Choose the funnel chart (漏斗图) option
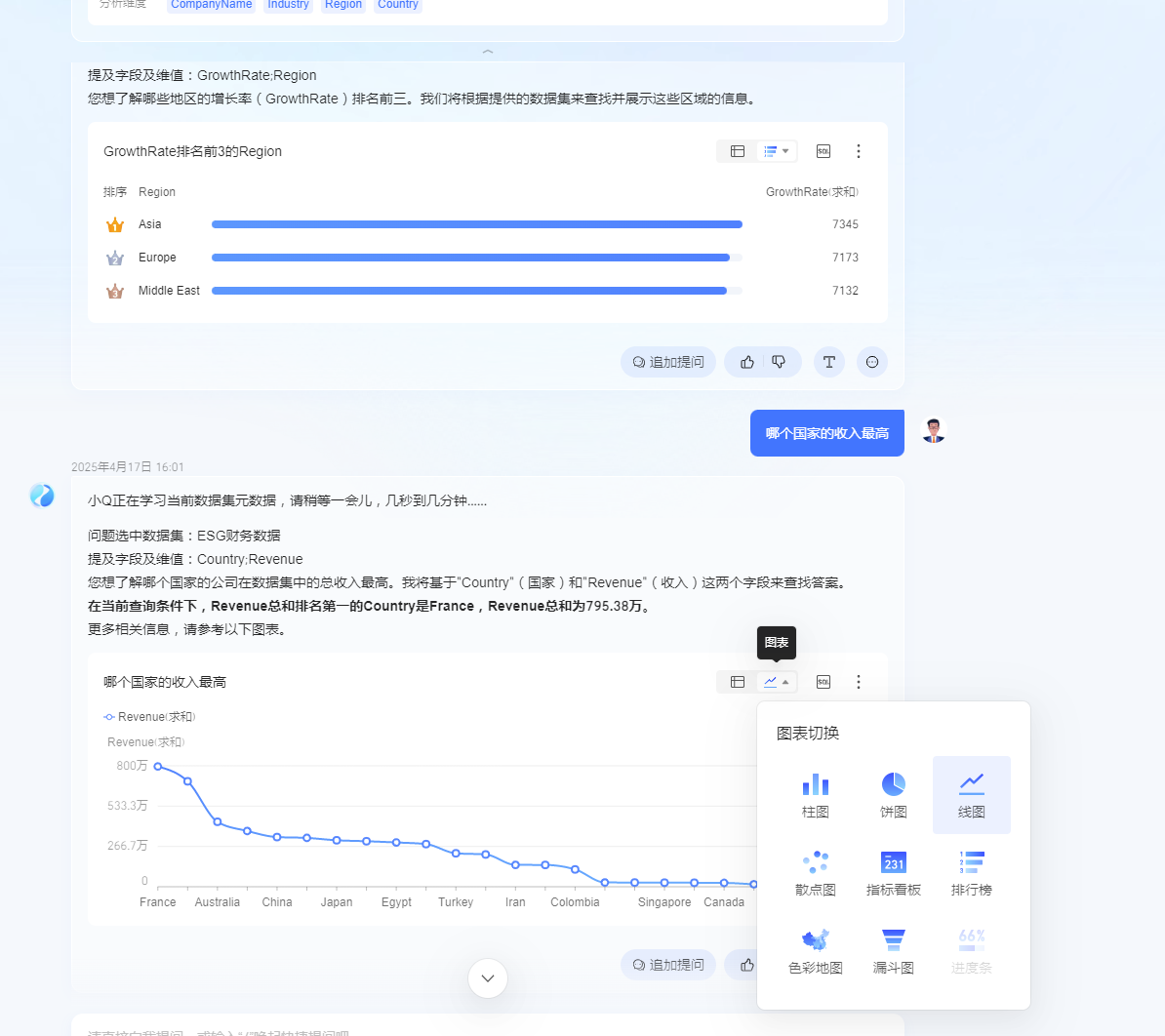 [893, 951]
